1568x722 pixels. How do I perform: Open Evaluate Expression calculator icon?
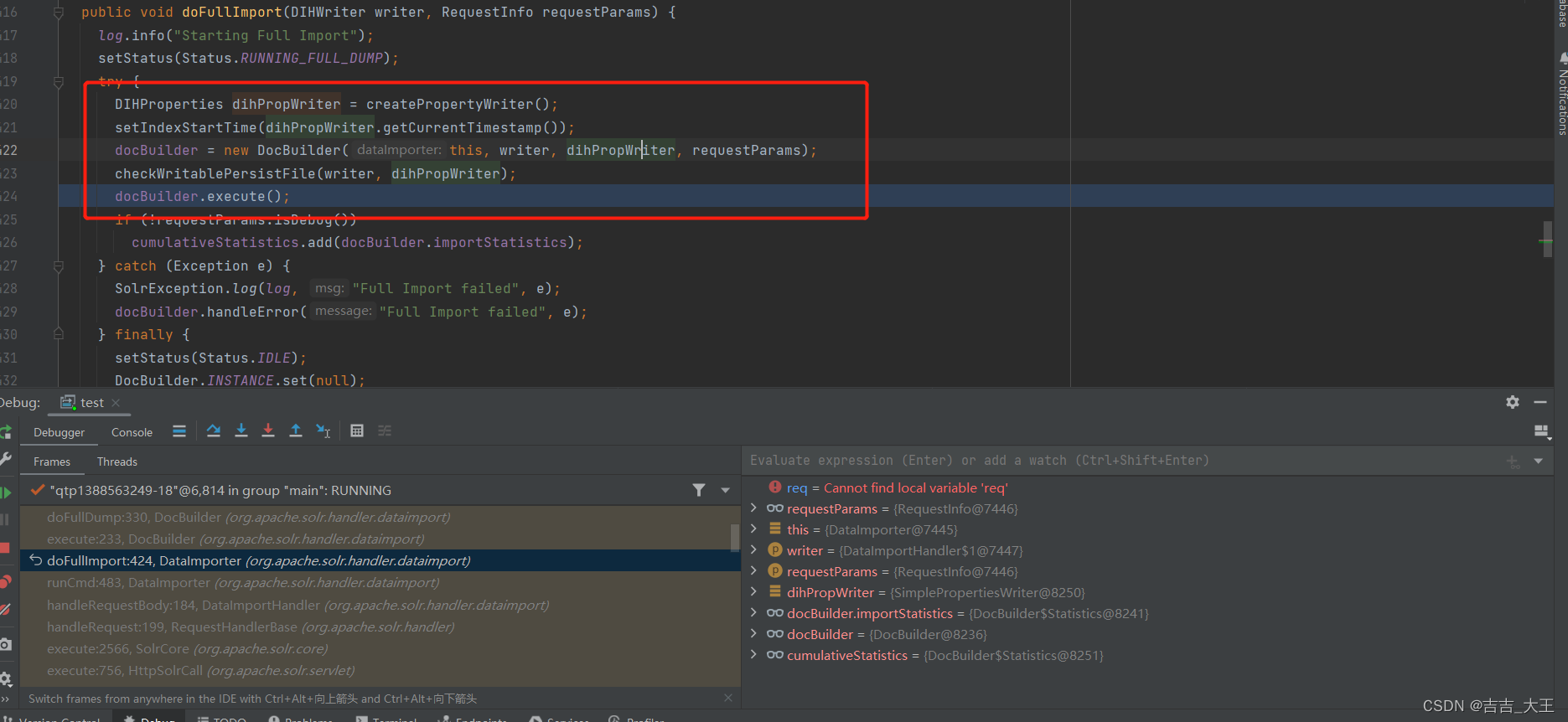357,431
